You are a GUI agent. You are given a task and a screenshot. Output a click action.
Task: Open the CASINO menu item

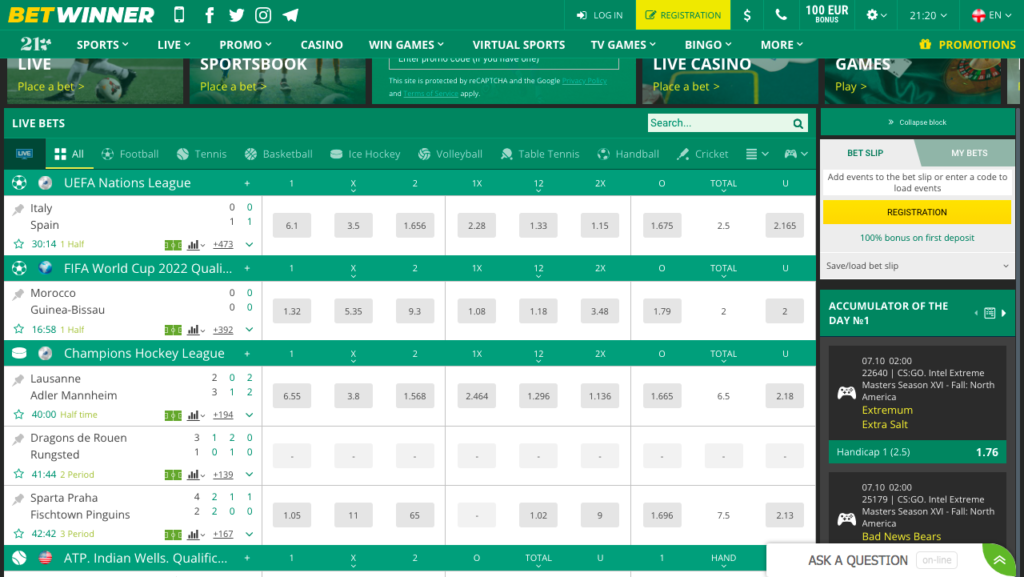coord(321,44)
